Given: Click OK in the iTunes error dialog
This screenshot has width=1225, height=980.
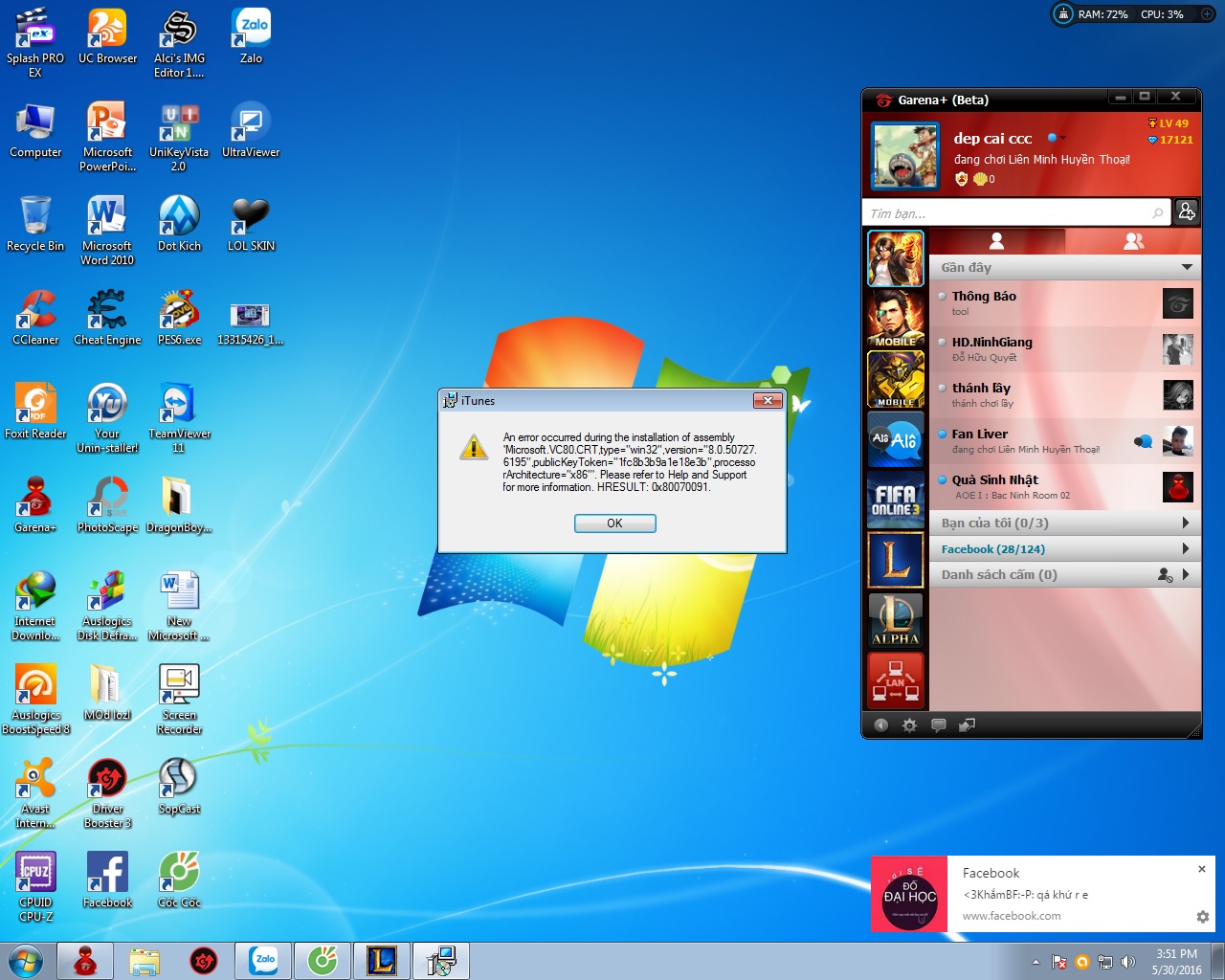Looking at the screenshot, I should (x=614, y=523).
